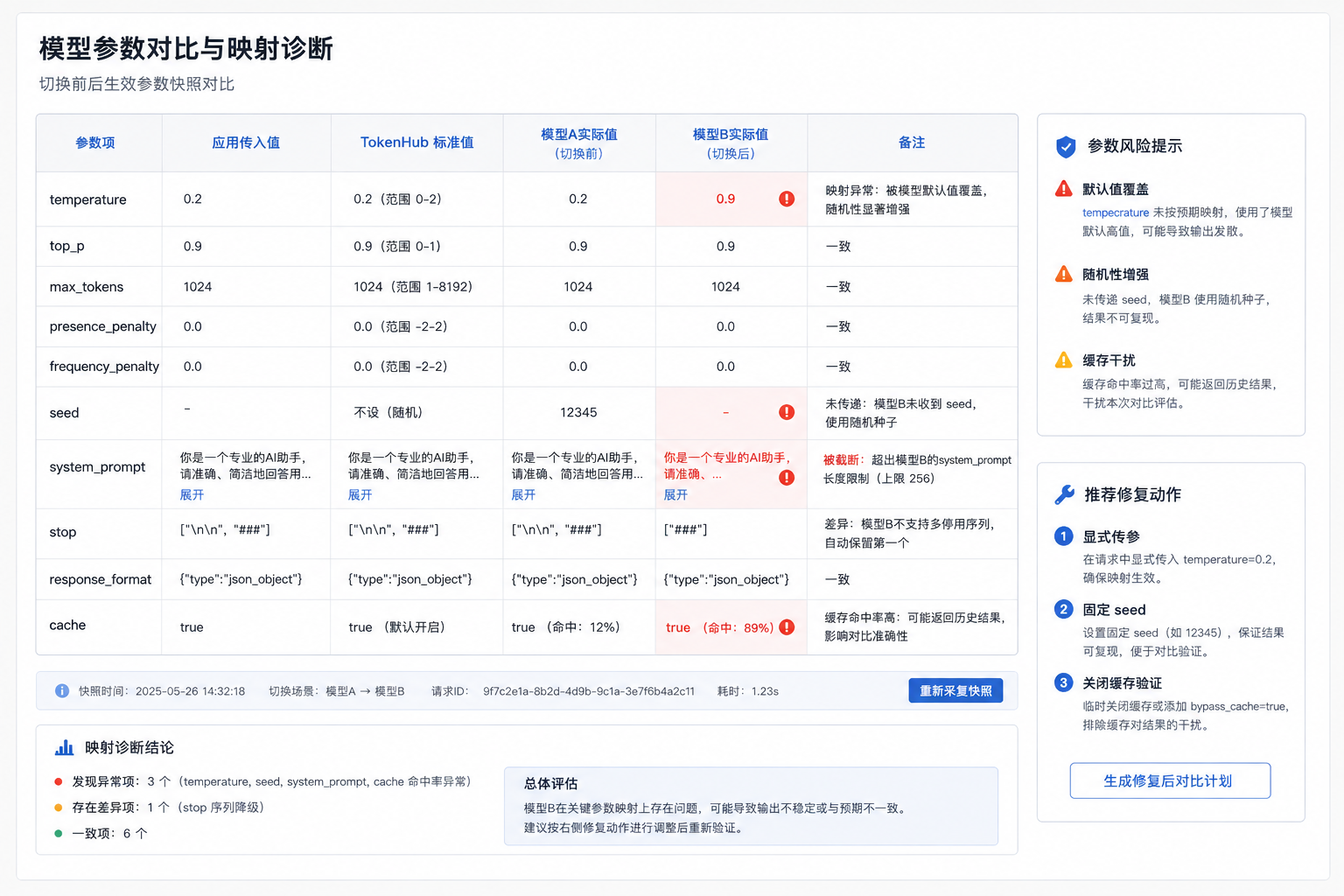Viewport: 1344px width, 896px height.
Task: Click the true (命中: 12%) cache value
Action: click(565, 627)
